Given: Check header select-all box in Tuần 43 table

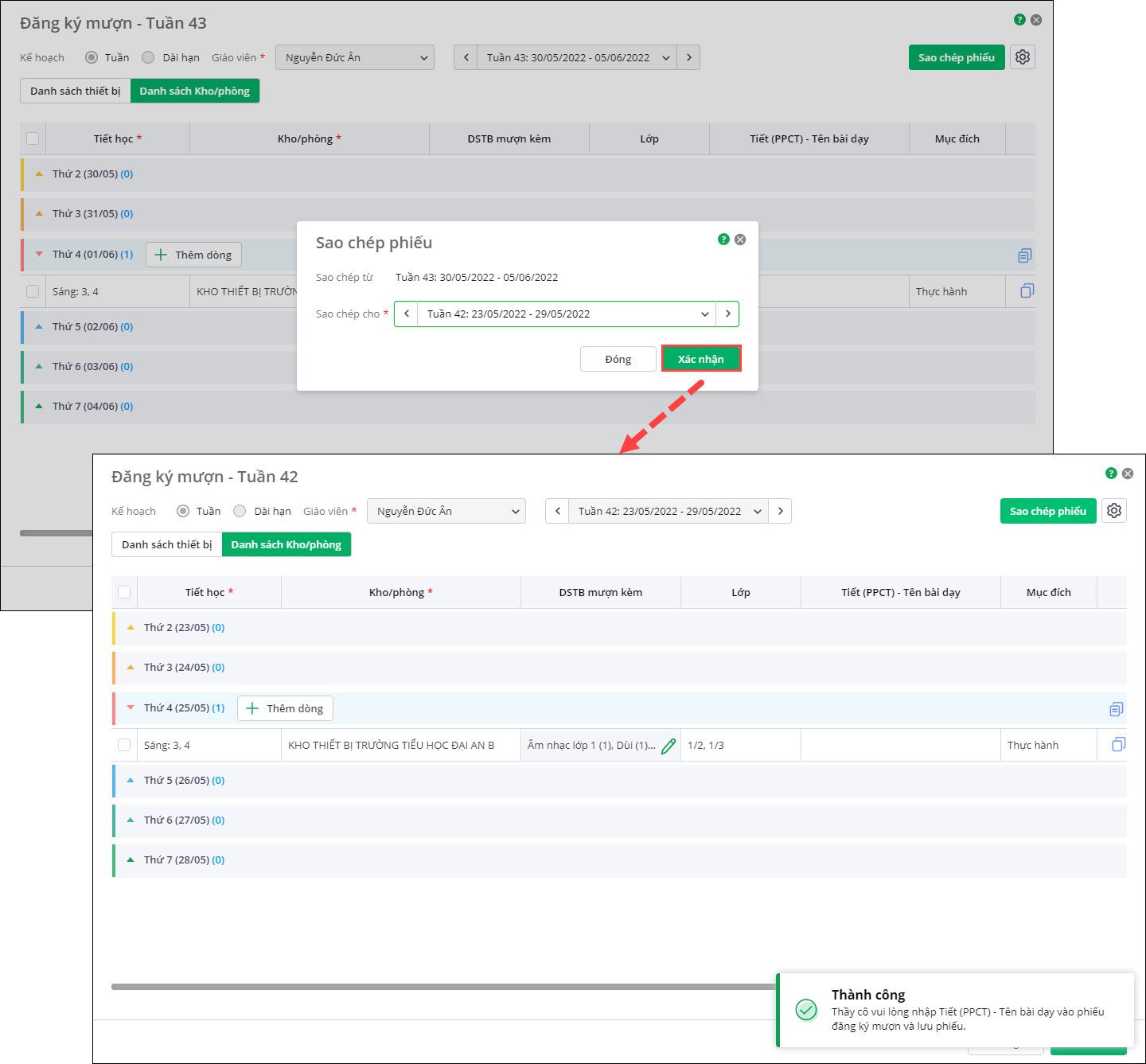Looking at the screenshot, I should click(33, 138).
